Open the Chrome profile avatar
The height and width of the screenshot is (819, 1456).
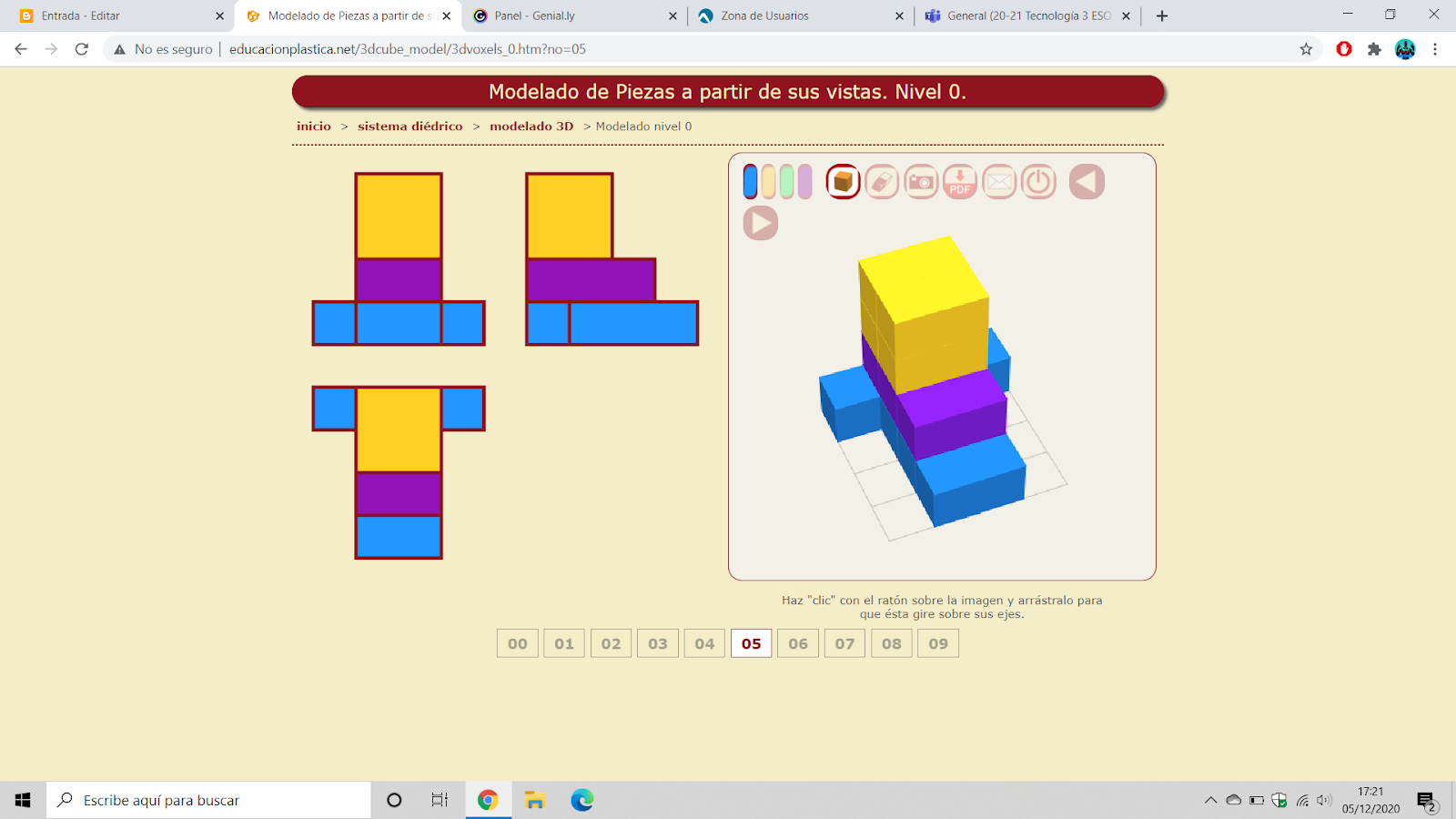pos(1405,49)
